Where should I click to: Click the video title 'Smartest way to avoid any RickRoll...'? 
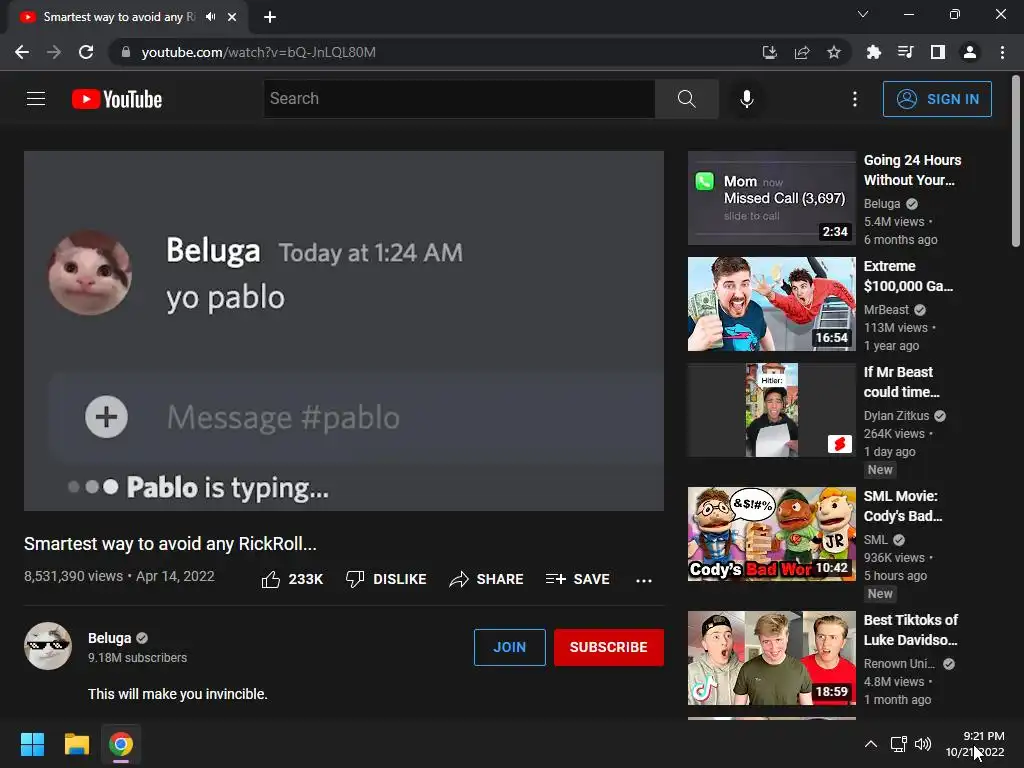[x=170, y=544]
